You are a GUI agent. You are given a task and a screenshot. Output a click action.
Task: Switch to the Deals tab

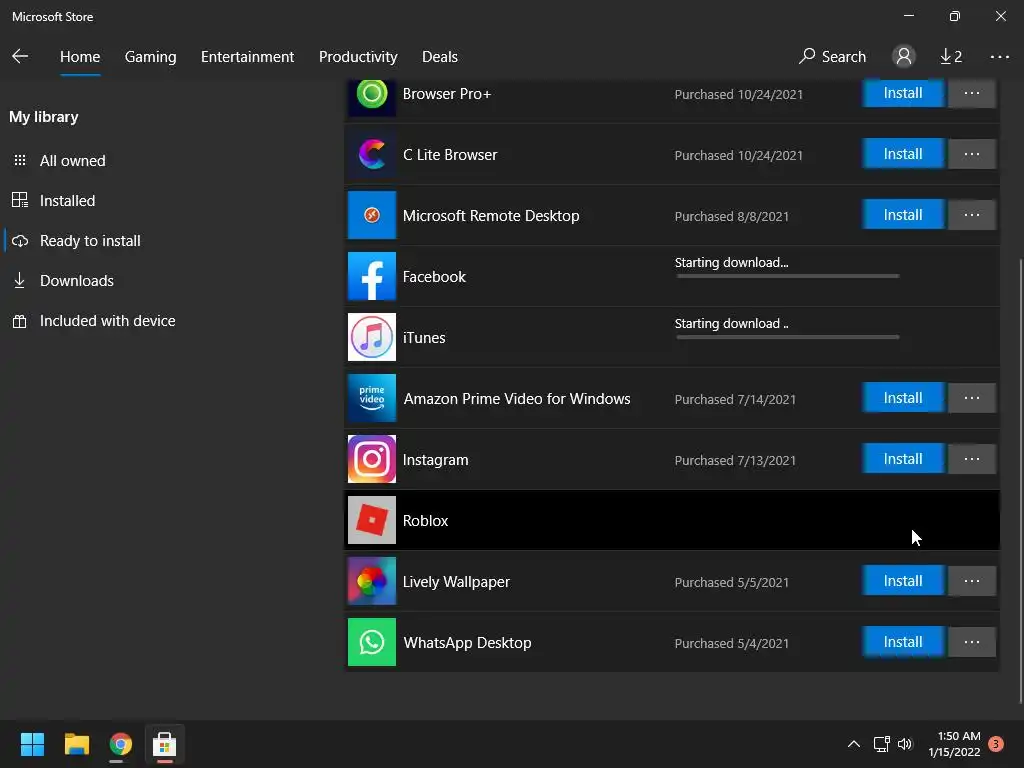440,57
